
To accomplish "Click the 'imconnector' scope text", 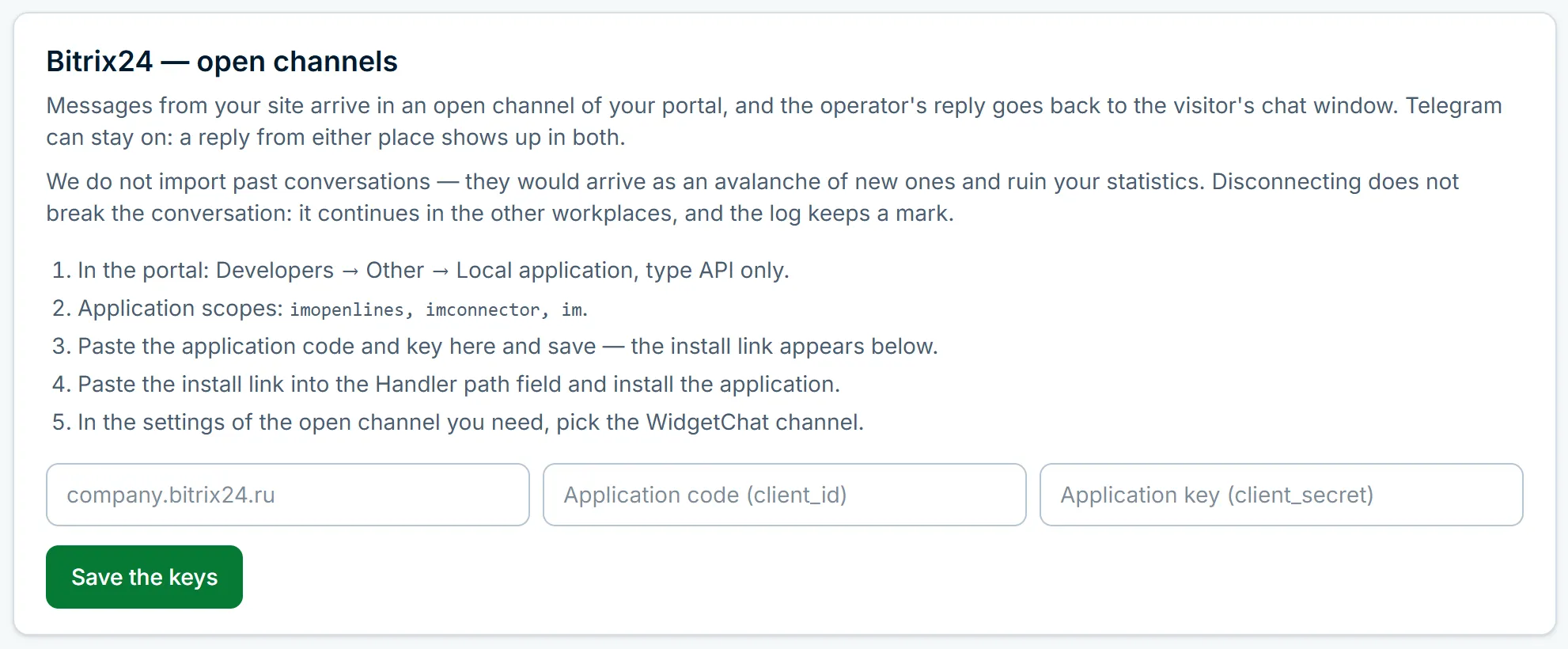I will [x=483, y=309].
